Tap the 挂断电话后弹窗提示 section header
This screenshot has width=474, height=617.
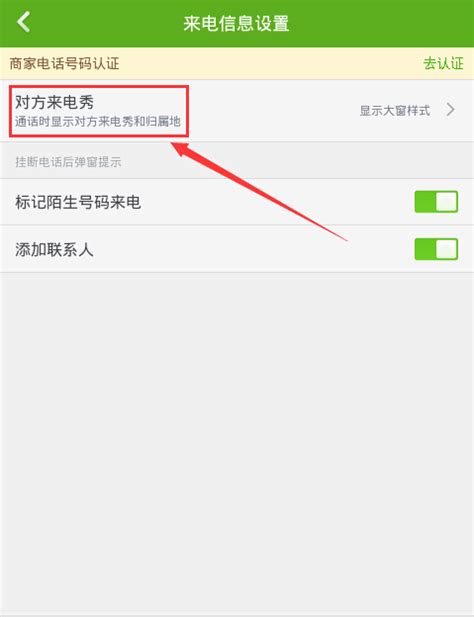click(x=68, y=162)
